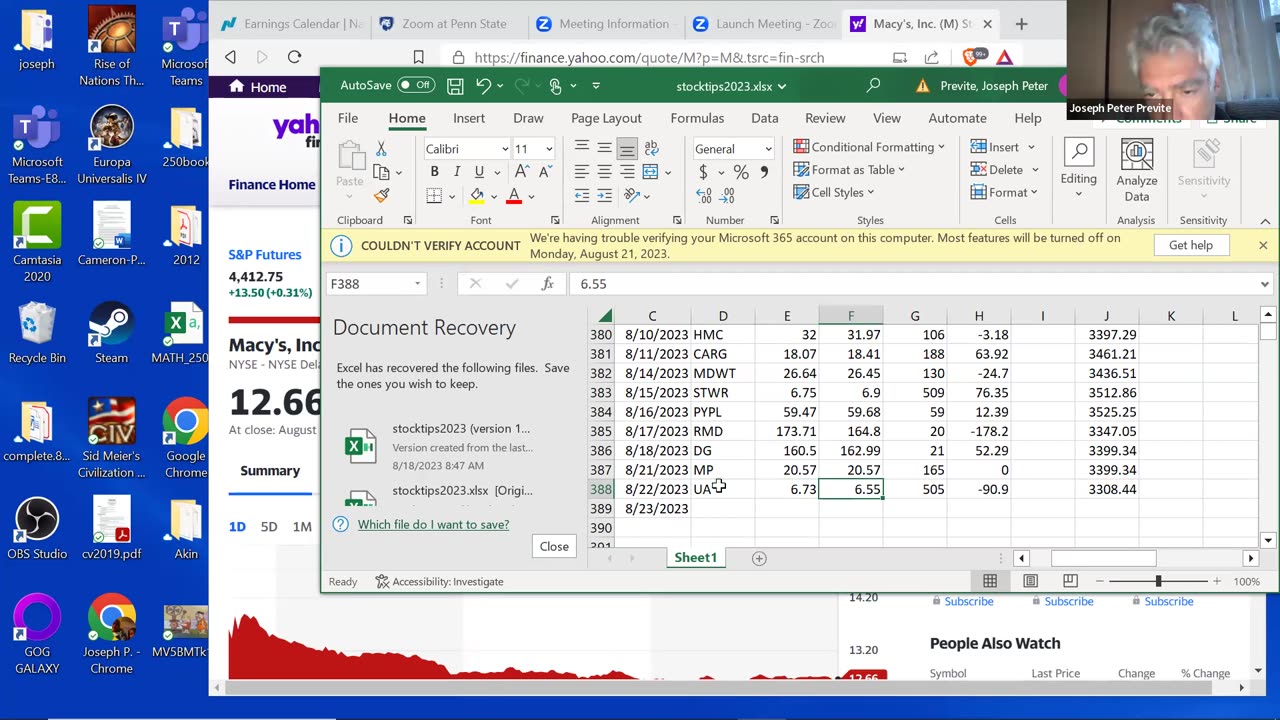
Task: Click the Format Painter brush icon
Action: click(x=381, y=196)
